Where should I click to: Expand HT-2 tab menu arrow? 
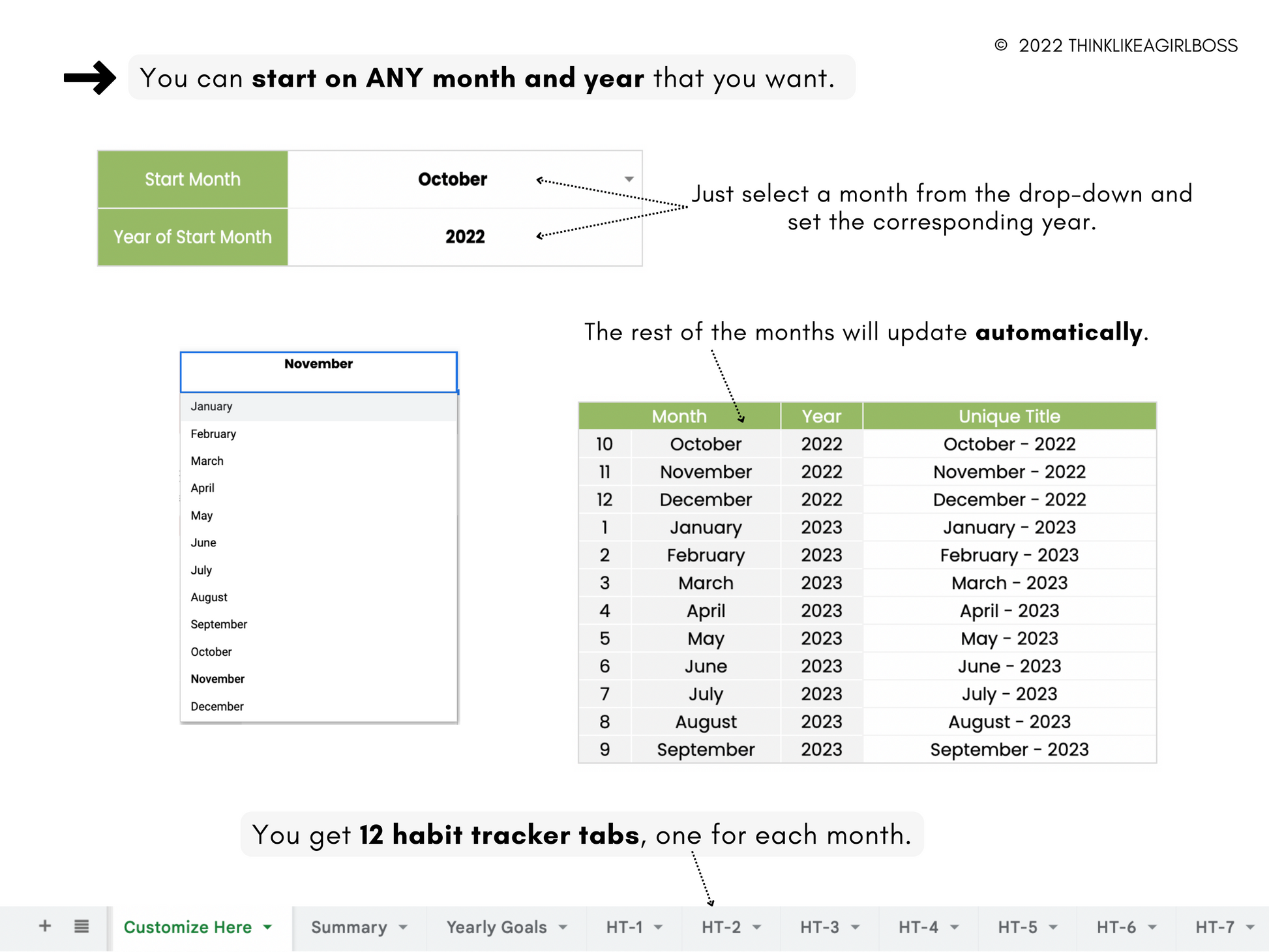pos(756,927)
